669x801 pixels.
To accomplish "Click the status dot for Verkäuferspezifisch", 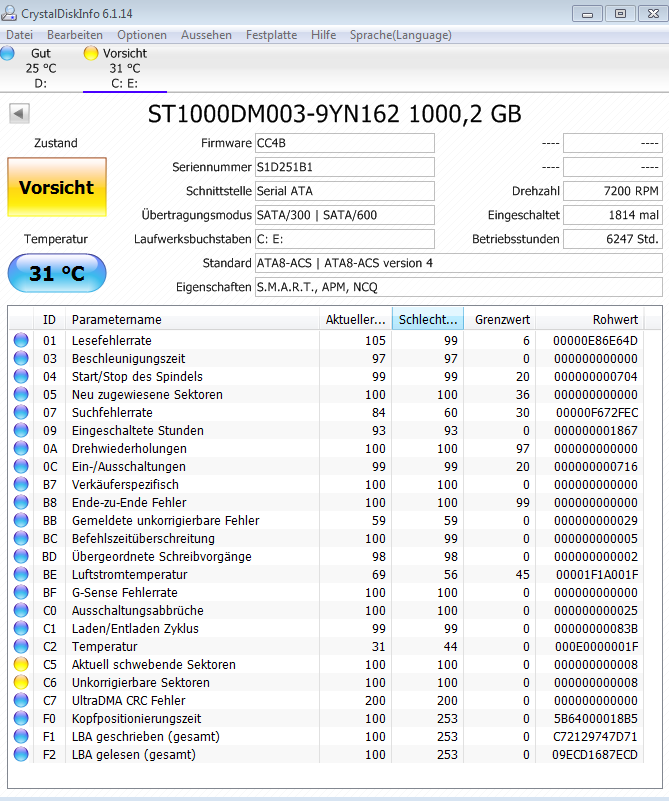I will pos(21,484).
